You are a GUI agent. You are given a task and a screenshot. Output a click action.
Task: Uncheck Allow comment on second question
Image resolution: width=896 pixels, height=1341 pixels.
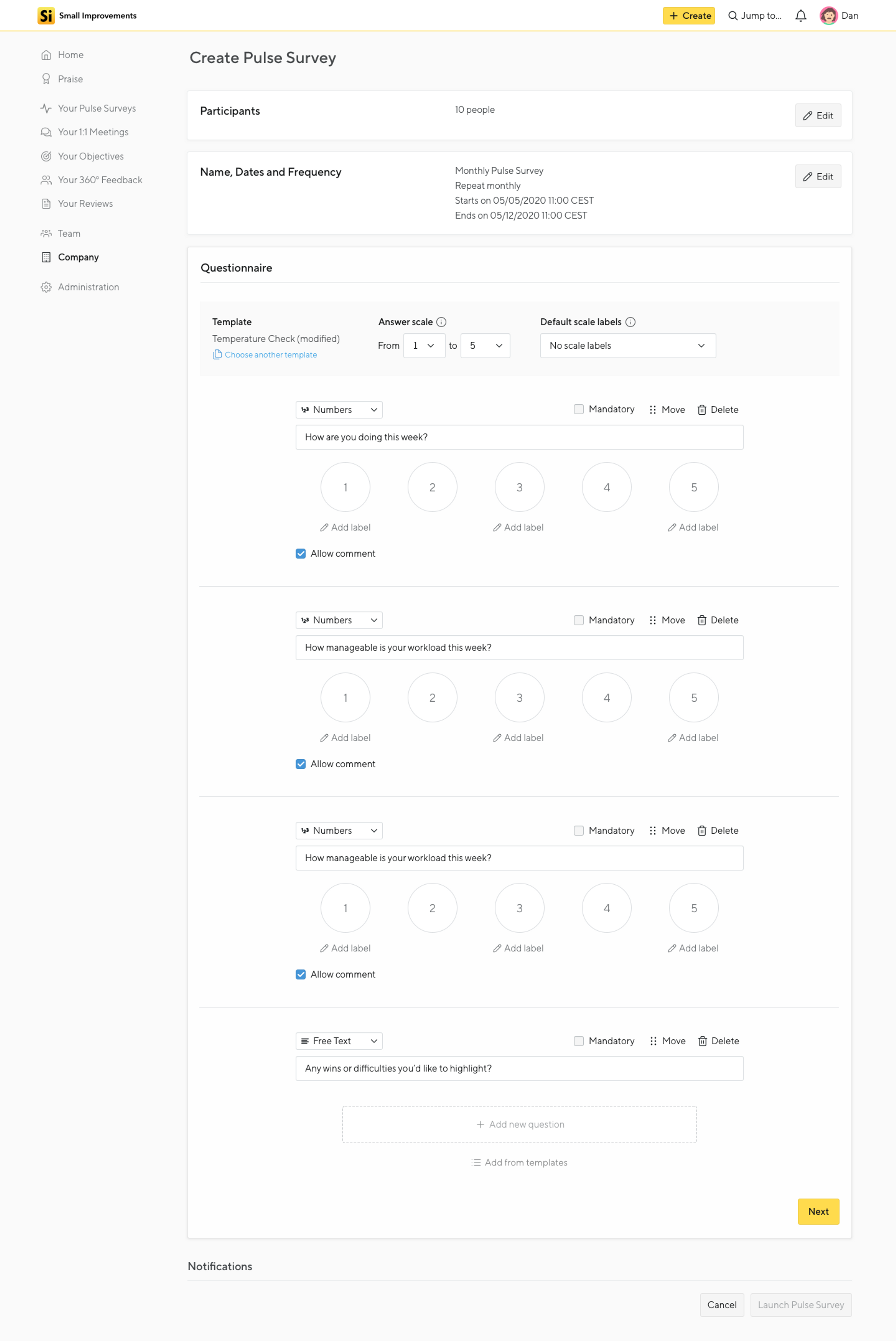coord(301,764)
